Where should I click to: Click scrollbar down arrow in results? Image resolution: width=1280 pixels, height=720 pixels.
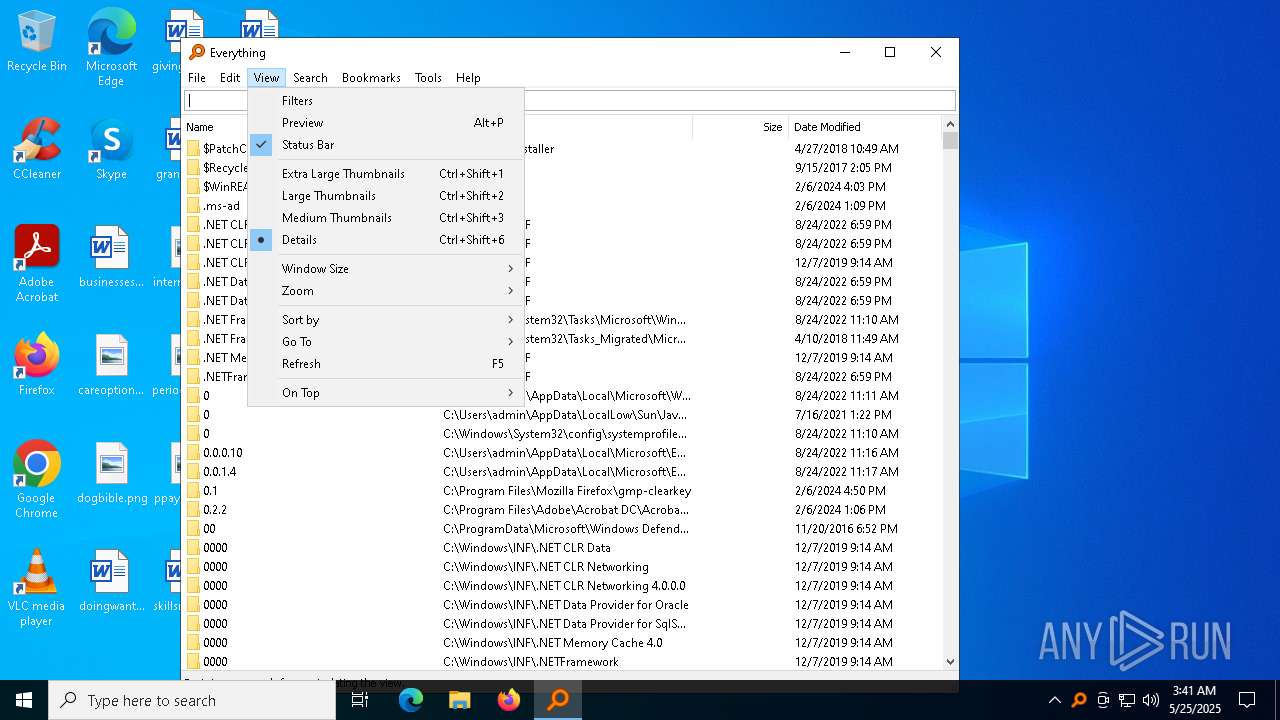tap(950, 661)
